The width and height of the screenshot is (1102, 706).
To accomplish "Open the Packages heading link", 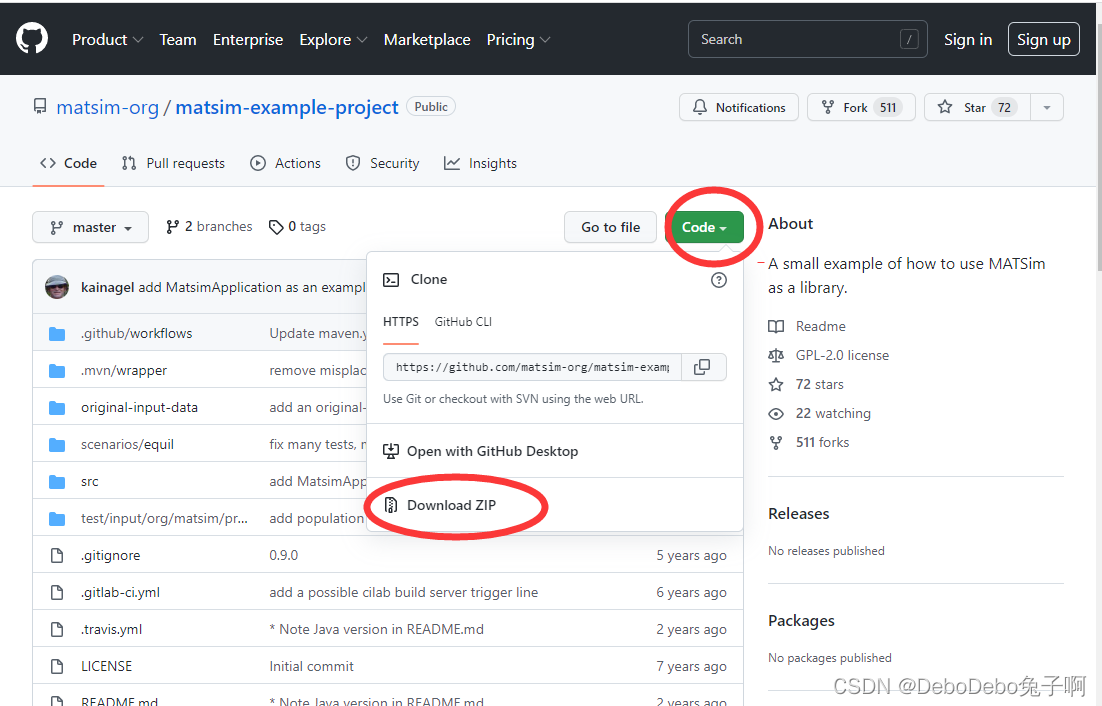I will (801, 621).
